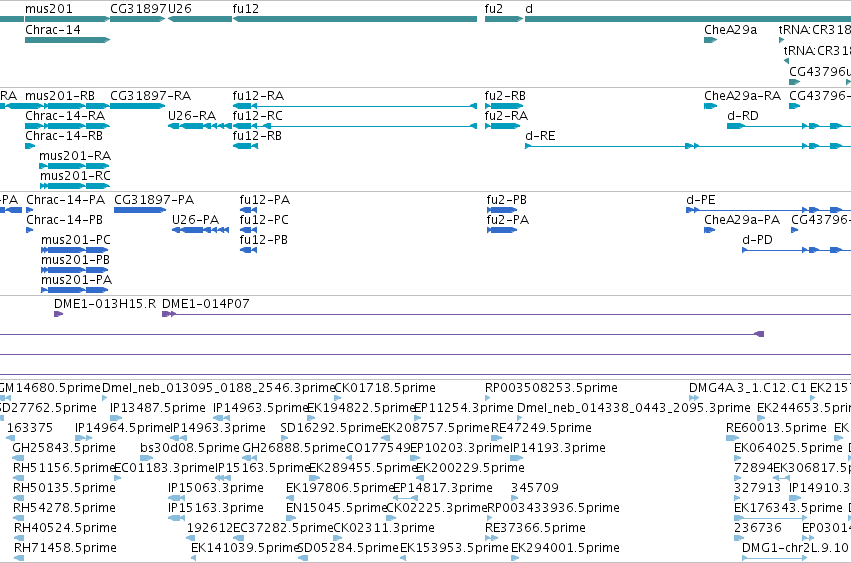This screenshot has height=563, width=851.
Task: Select the fu12-PB protein label
Action: click(x=264, y=240)
